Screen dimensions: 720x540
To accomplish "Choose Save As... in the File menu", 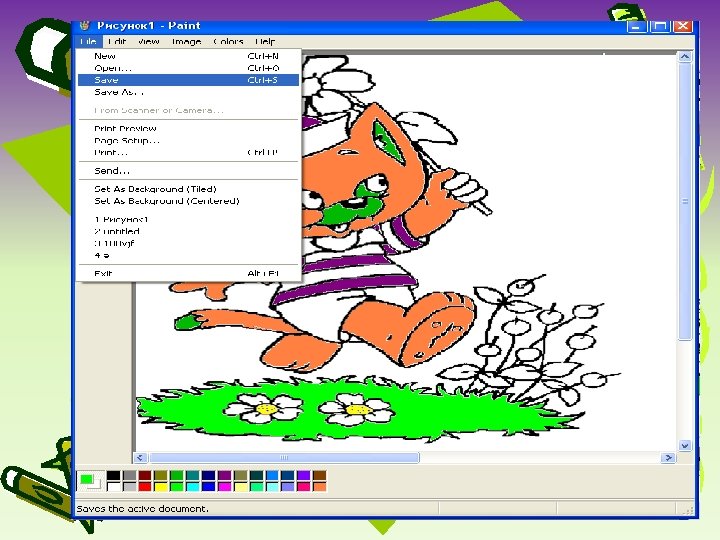I will click(188, 92).
